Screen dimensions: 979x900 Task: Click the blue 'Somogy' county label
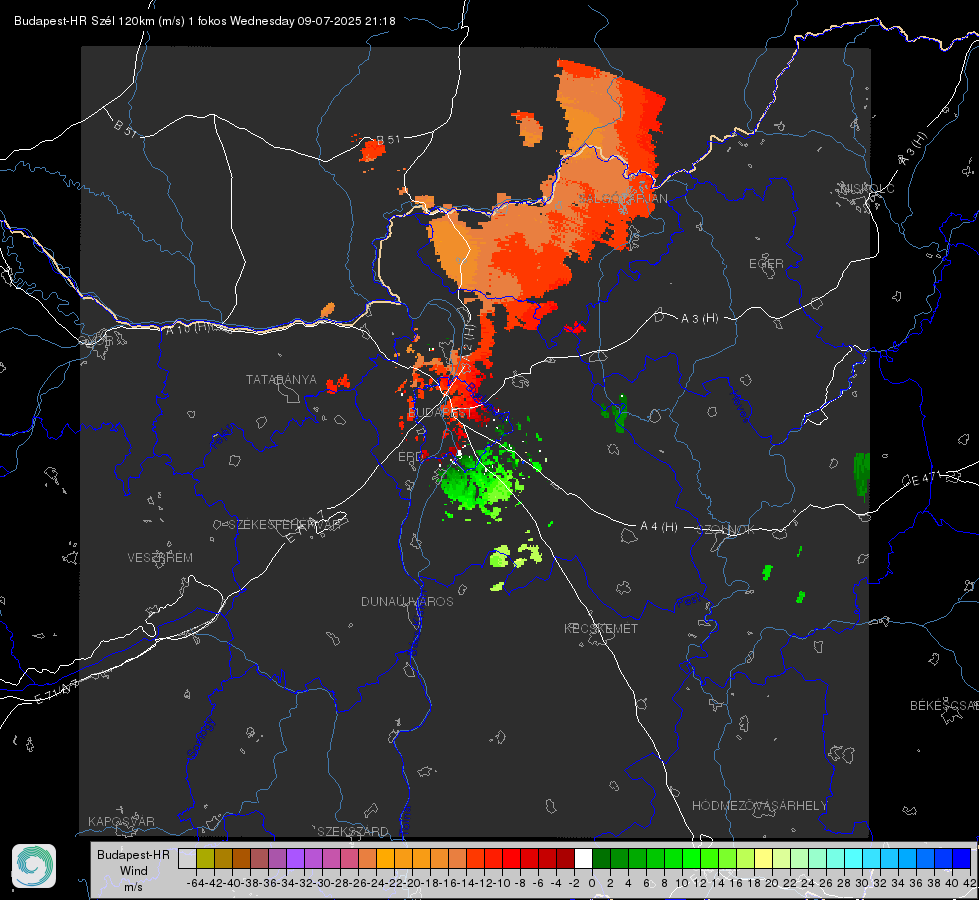click(x=201, y=738)
